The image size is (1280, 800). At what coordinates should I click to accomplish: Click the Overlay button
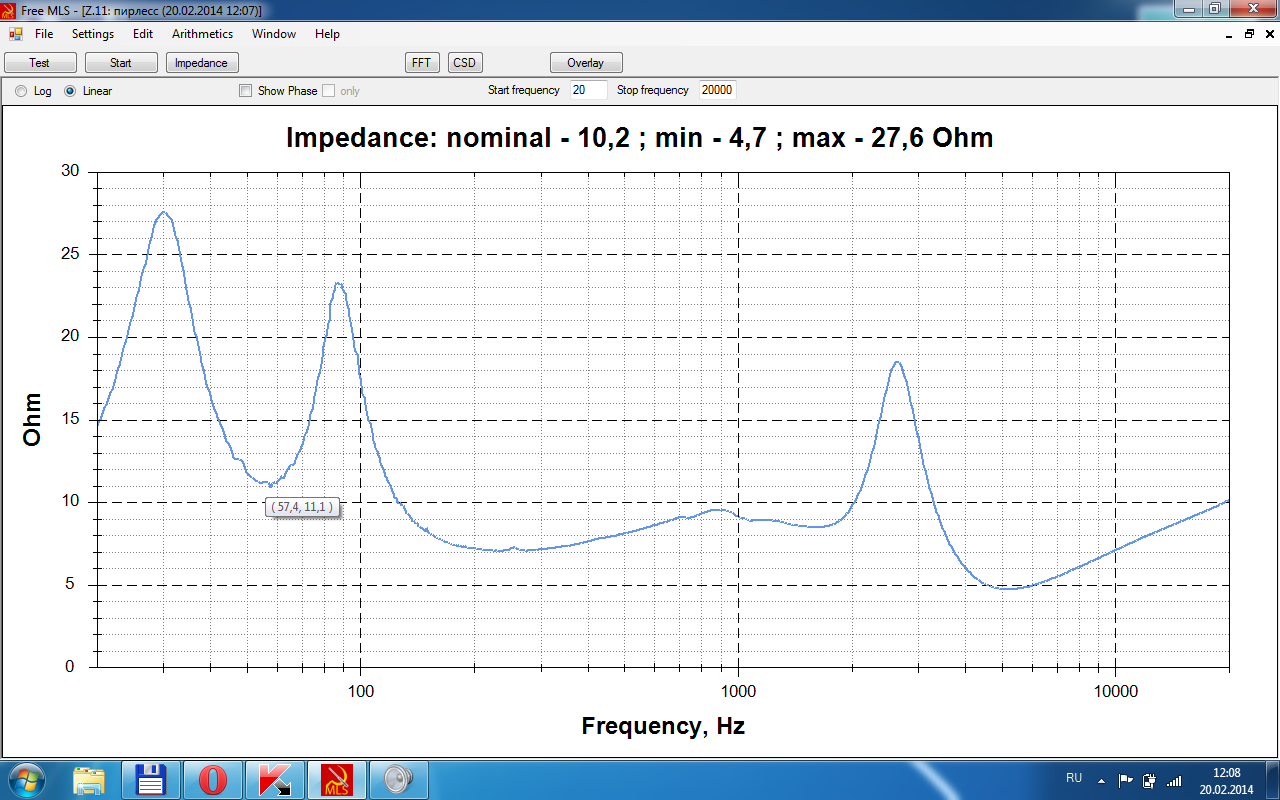click(x=586, y=63)
